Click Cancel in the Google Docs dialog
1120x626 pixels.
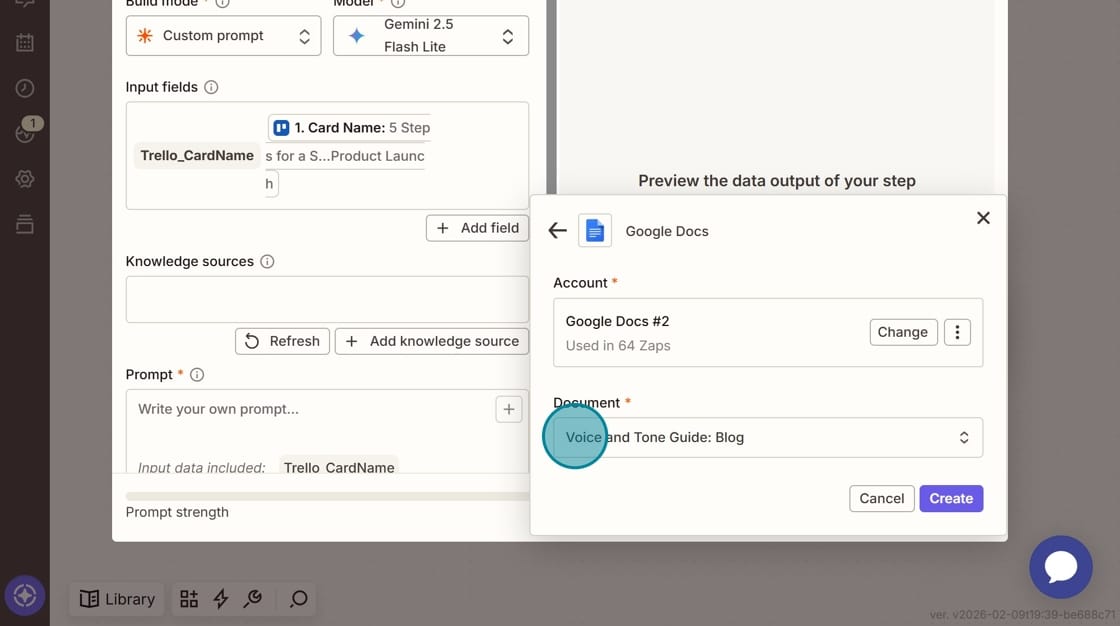point(881,498)
